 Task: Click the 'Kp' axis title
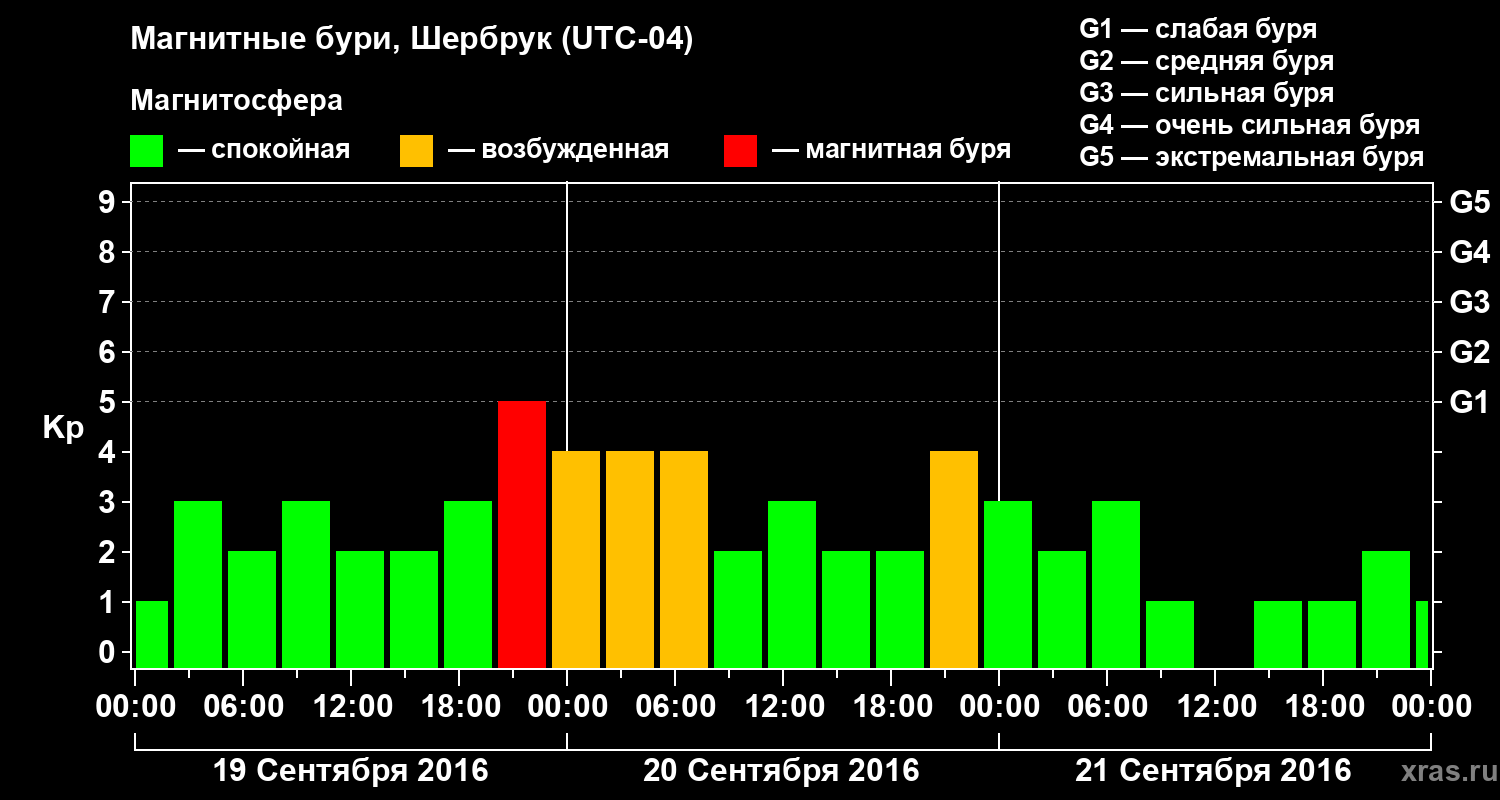click(63, 428)
